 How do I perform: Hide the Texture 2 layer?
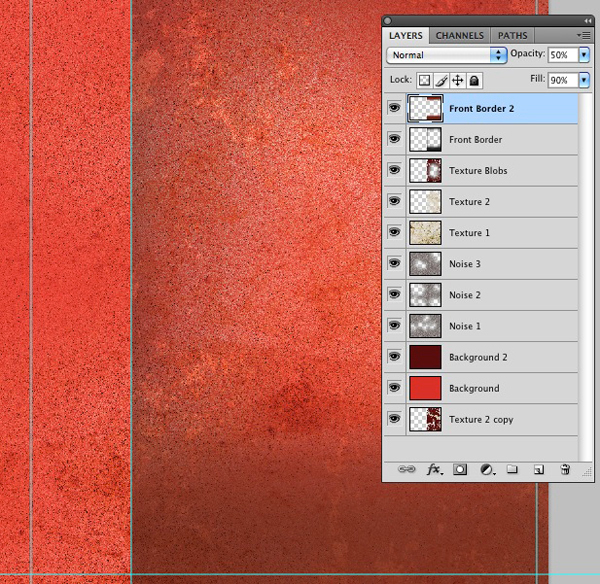(394, 201)
